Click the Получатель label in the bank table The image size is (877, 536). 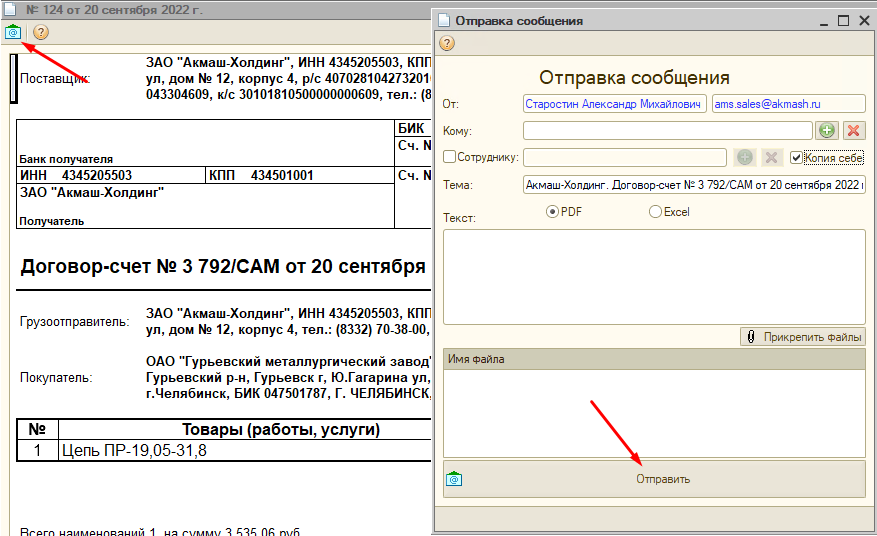(x=51, y=221)
